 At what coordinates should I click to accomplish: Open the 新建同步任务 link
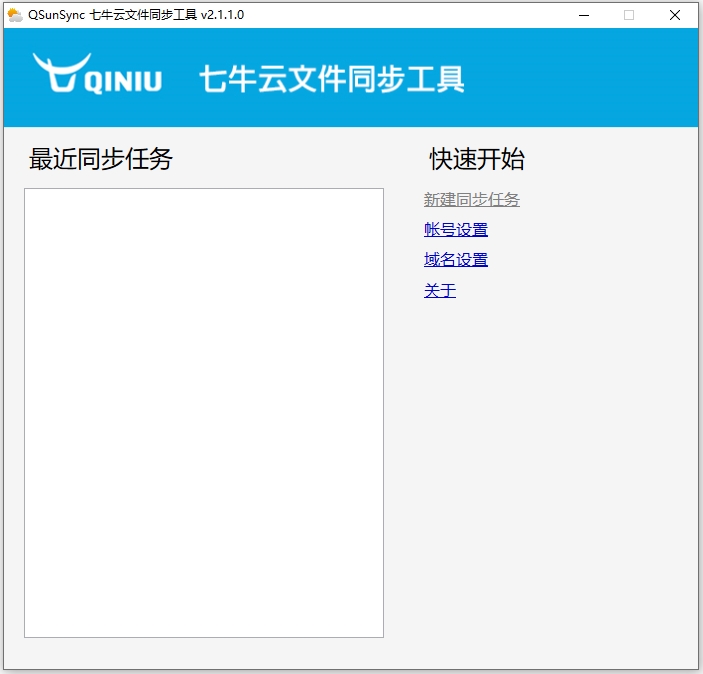pyautogui.click(x=472, y=200)
